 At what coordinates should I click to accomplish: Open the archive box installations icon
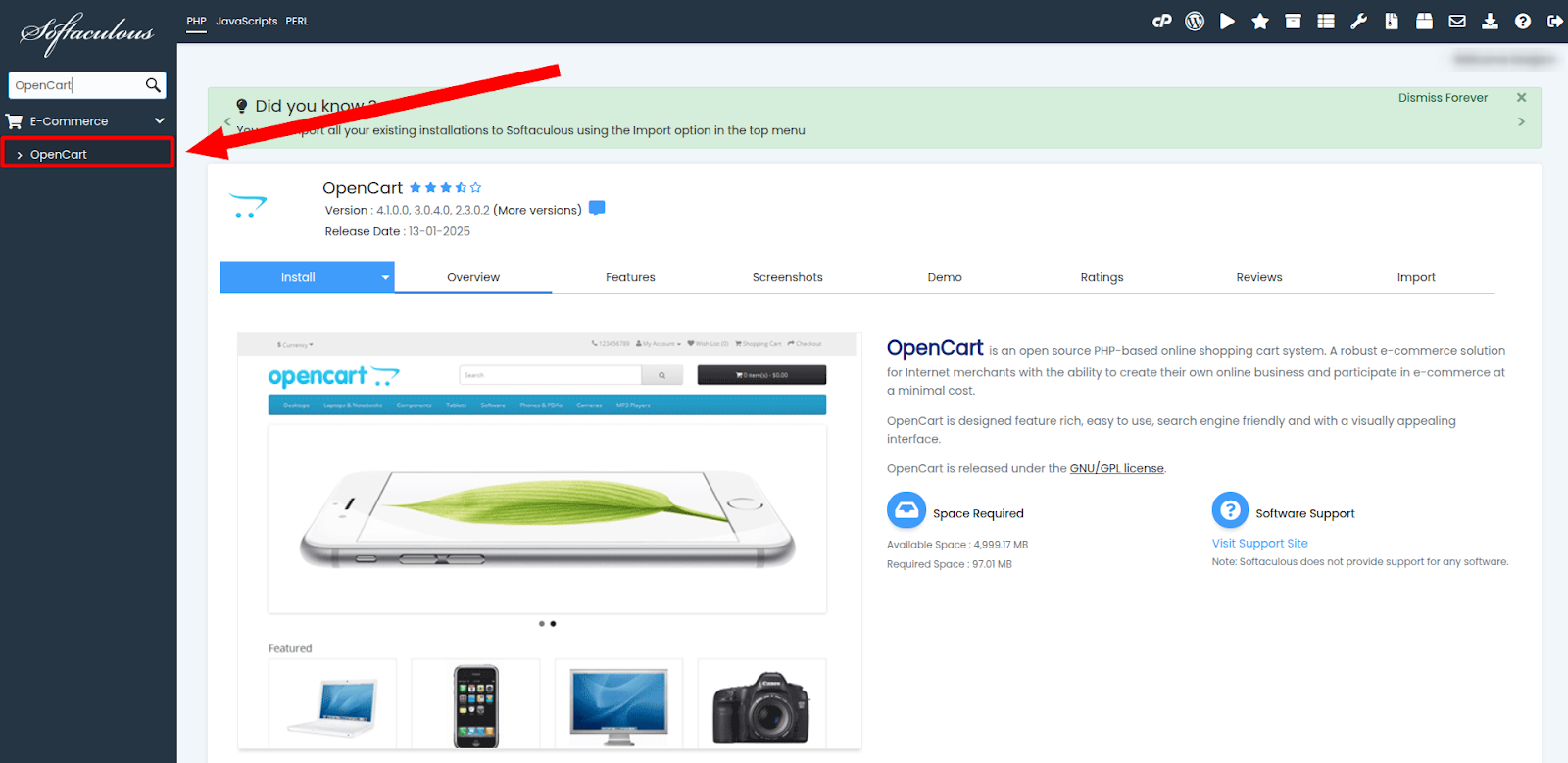pos(1294,21)
